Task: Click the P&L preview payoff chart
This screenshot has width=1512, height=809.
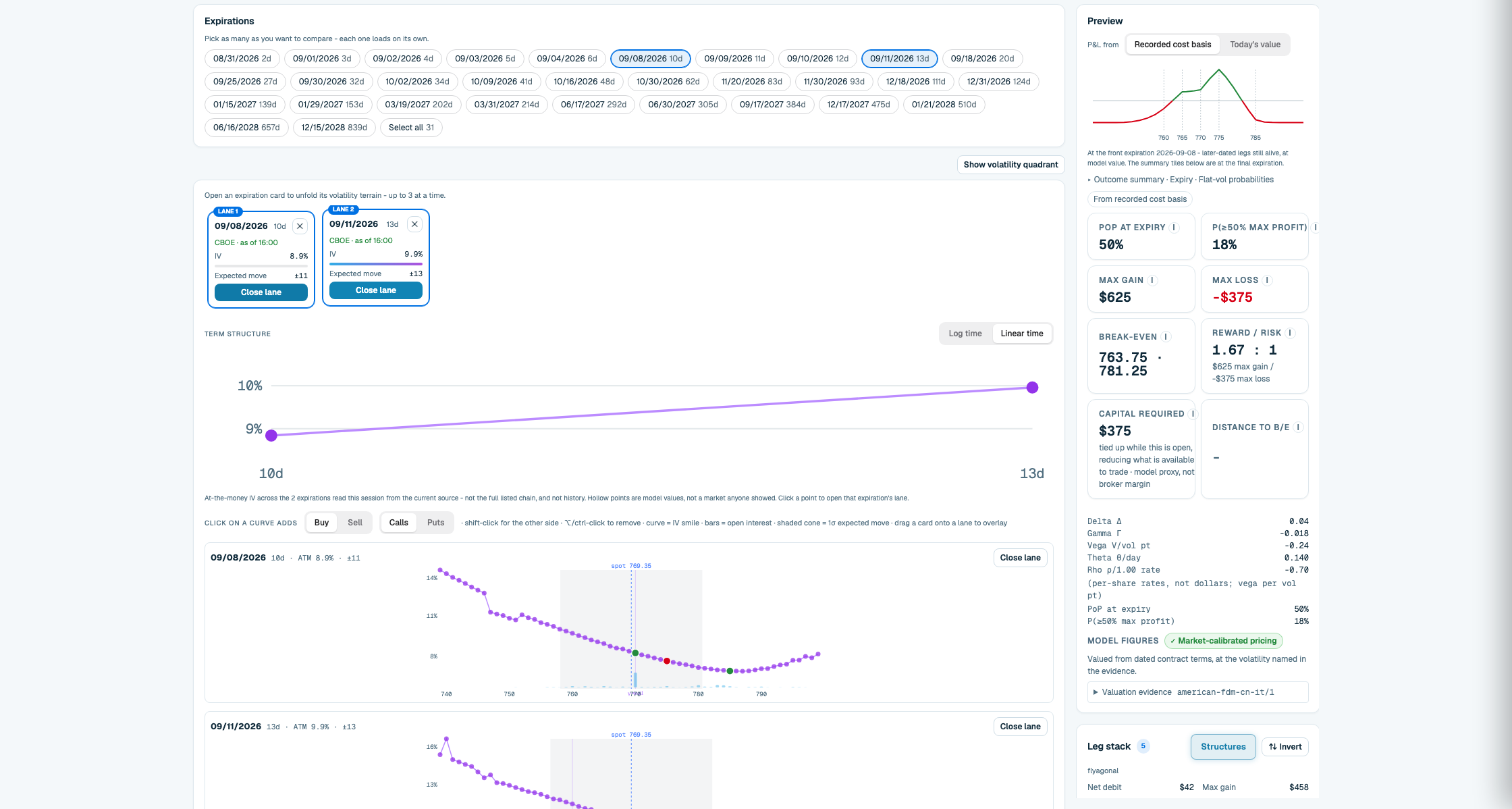Action: [x=1198, y=103]
